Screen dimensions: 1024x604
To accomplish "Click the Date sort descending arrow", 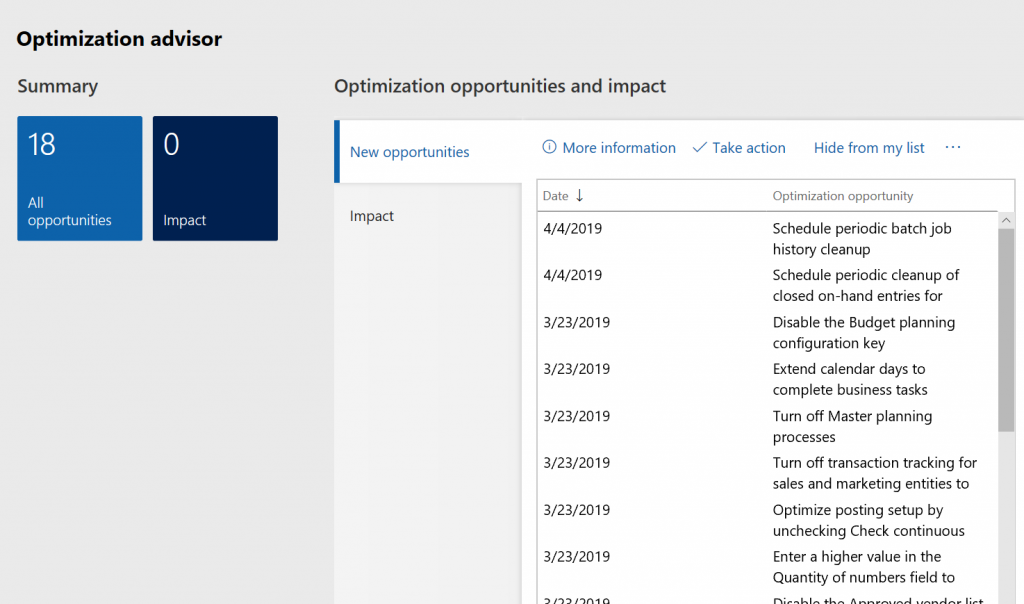I will [x=580, y=196].
